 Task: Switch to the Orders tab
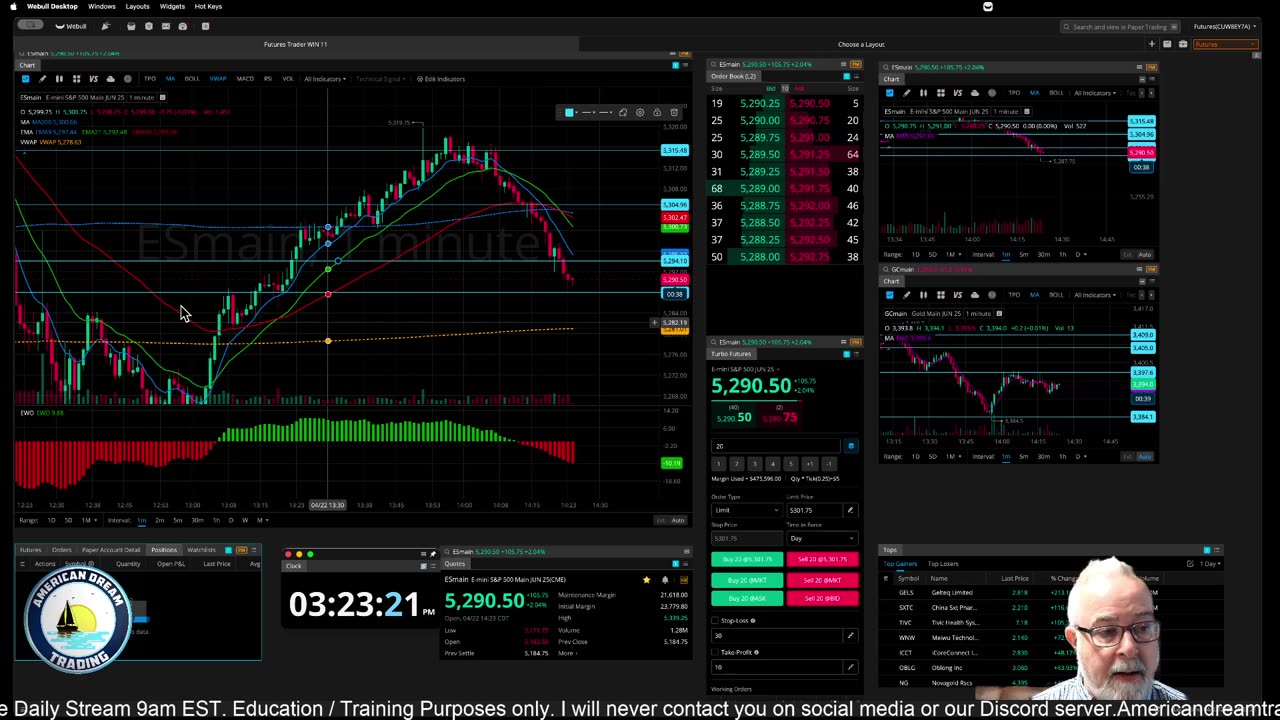62,550
